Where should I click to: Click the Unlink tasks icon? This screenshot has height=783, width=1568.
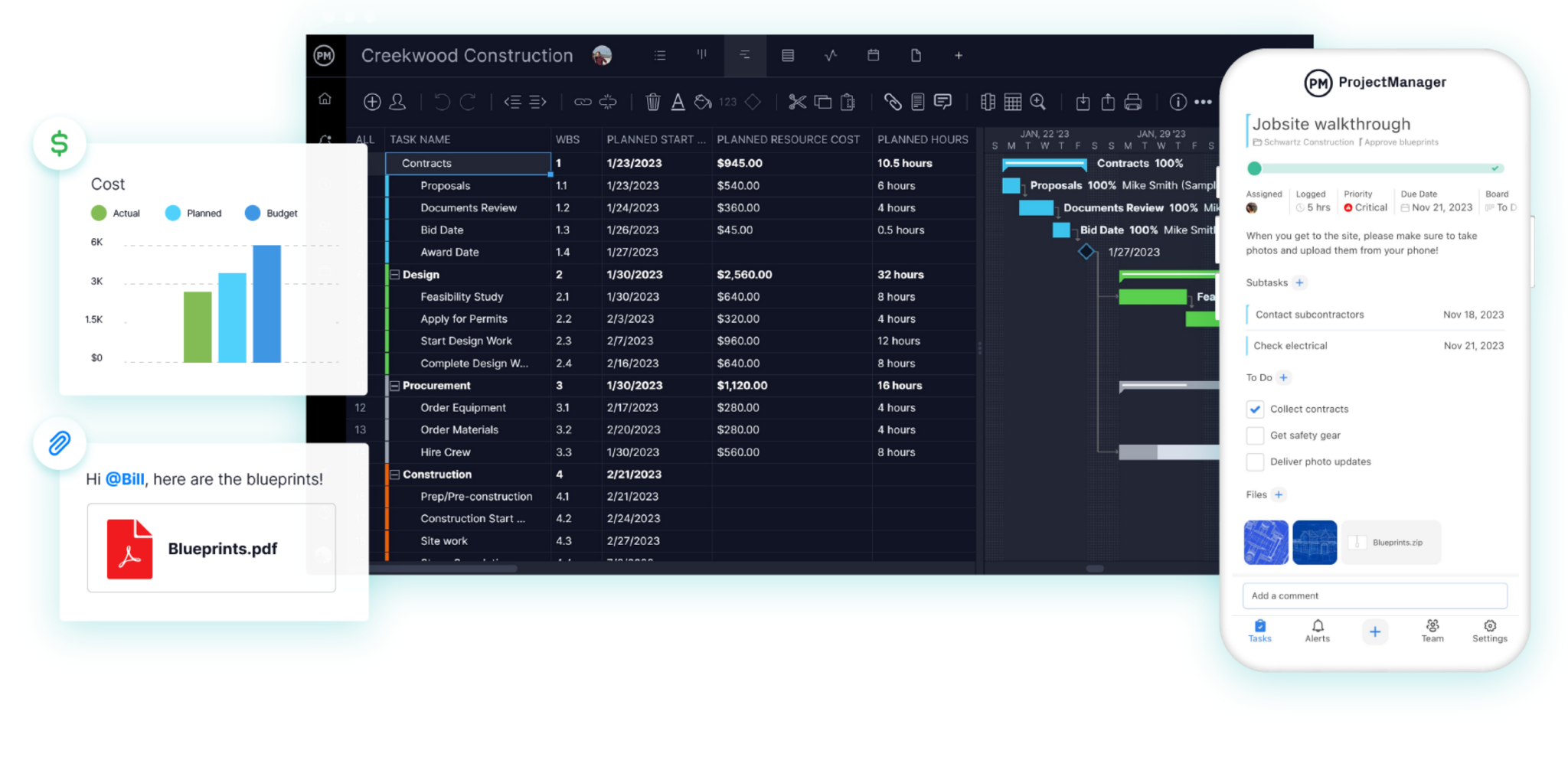[x=608, y=102]
